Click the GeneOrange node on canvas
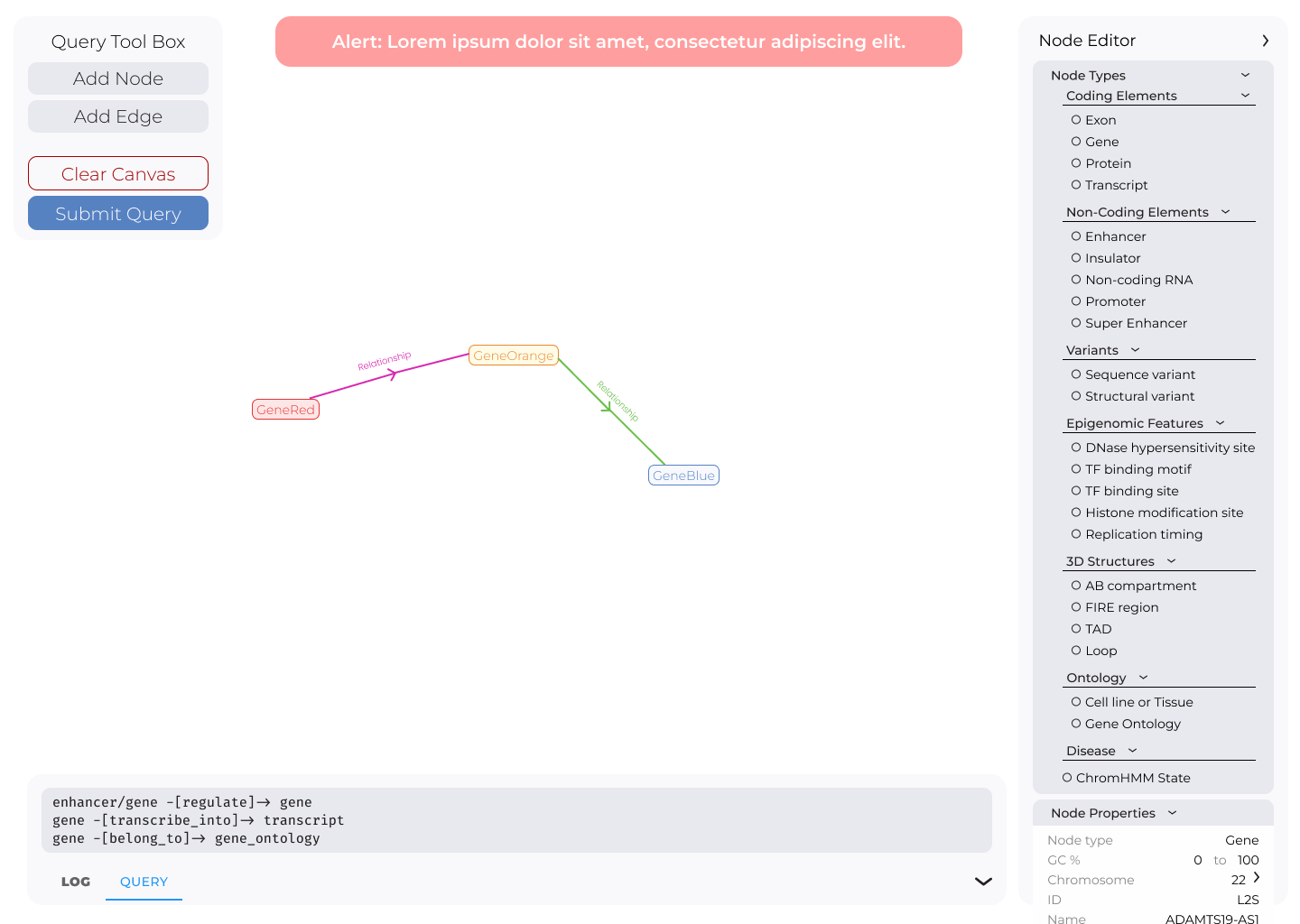Screen dimensions: 1300x924 pos(513,356)
